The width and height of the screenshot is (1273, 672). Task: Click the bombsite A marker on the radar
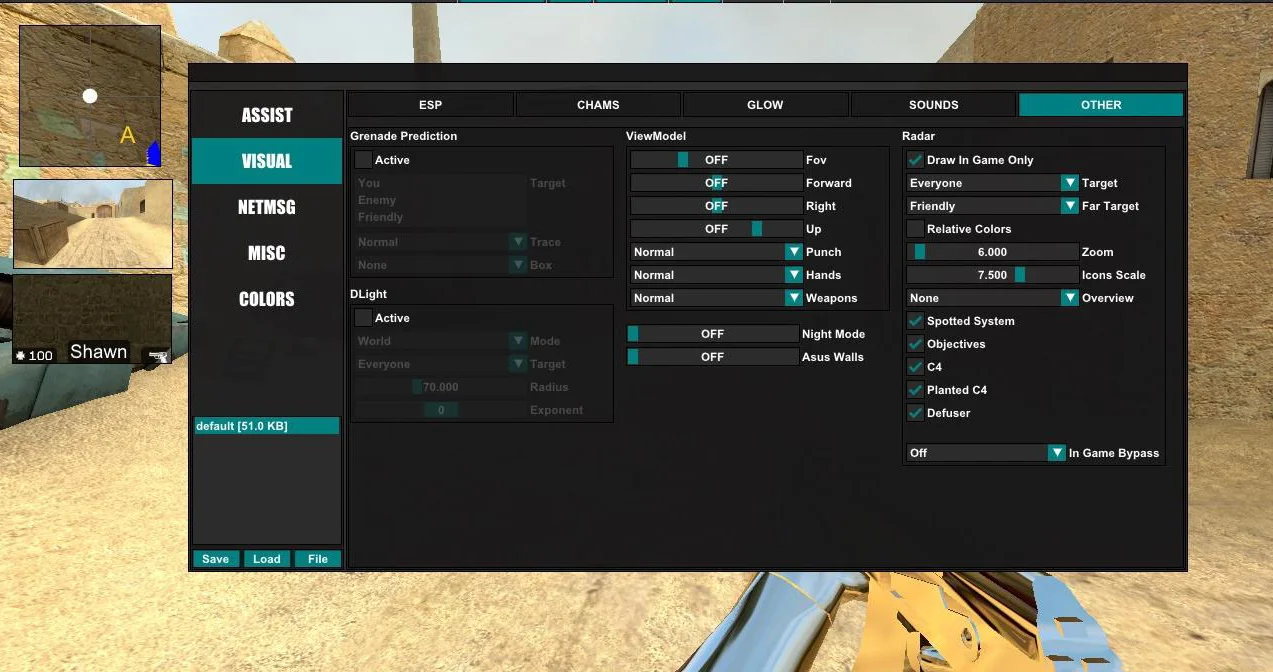pos(127,135)
